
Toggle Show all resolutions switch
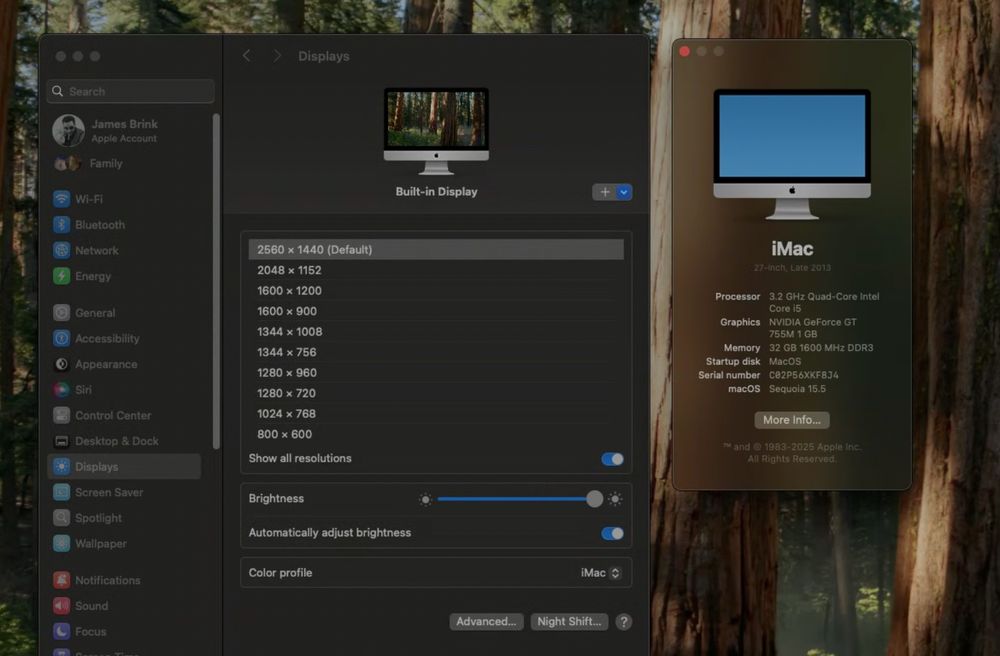612,459
